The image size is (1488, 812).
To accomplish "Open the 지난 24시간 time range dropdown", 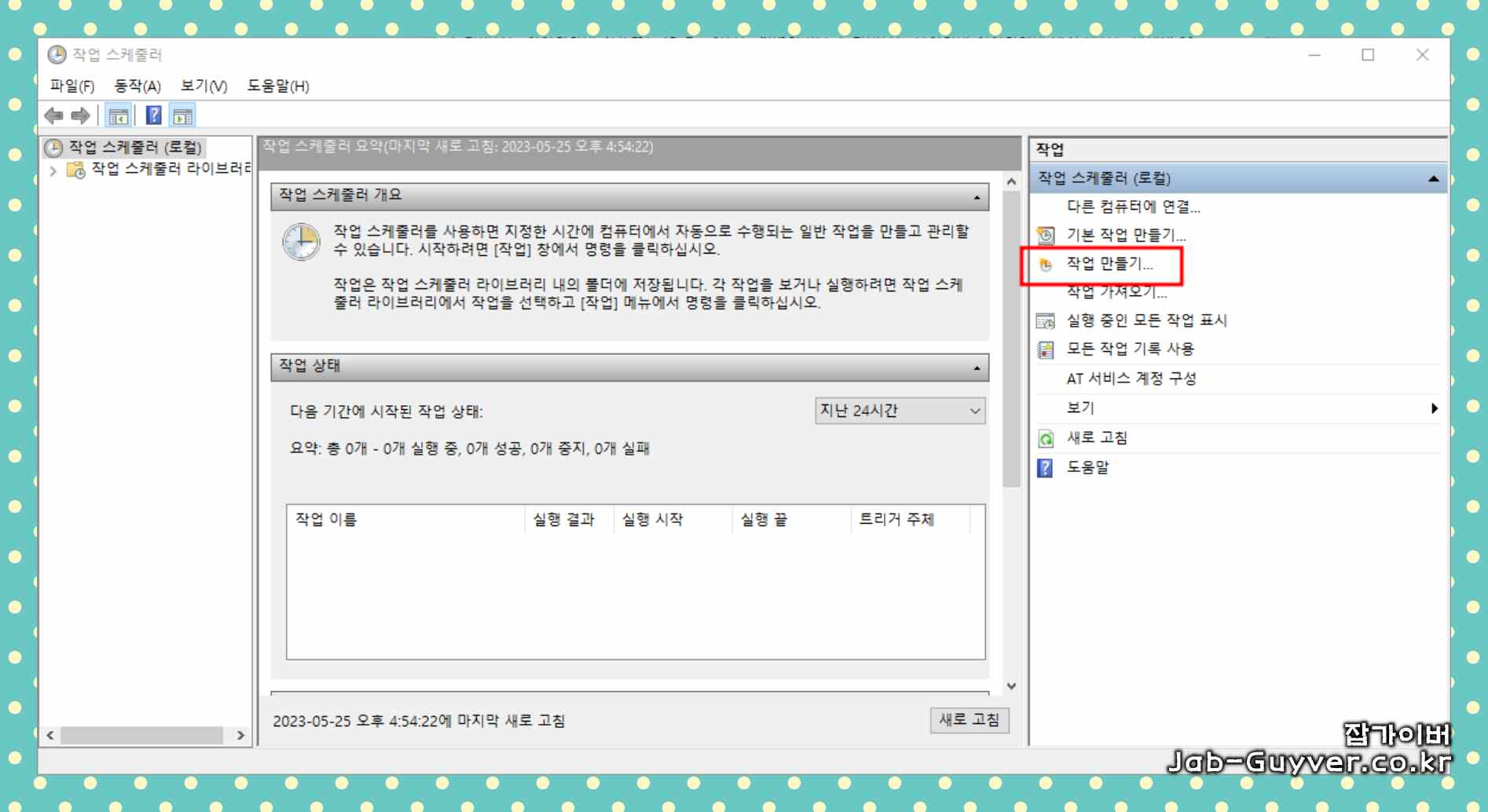I will click(974, 410).
